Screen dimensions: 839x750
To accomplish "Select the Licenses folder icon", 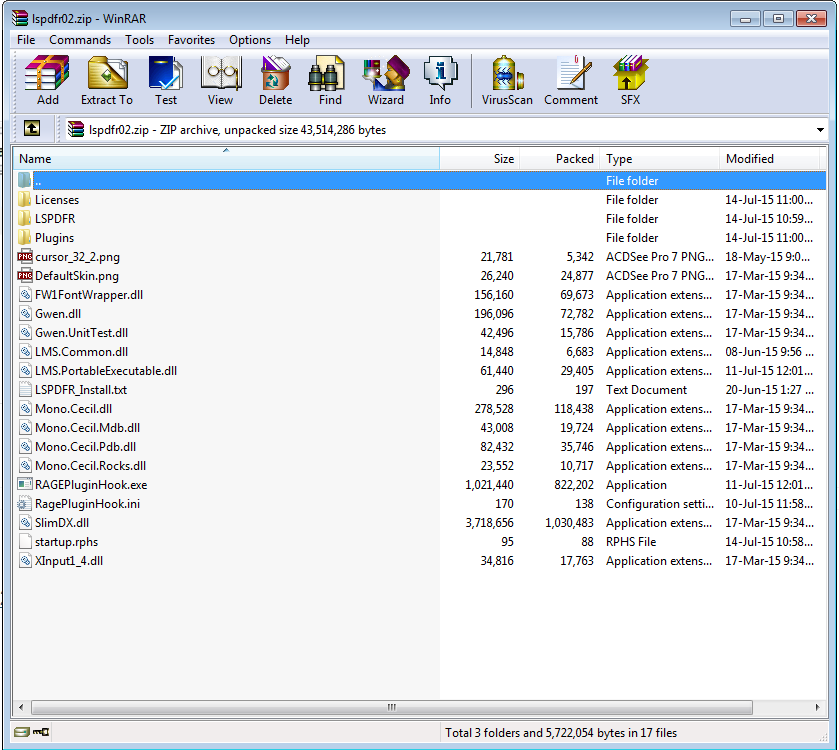I will [24, 200].
